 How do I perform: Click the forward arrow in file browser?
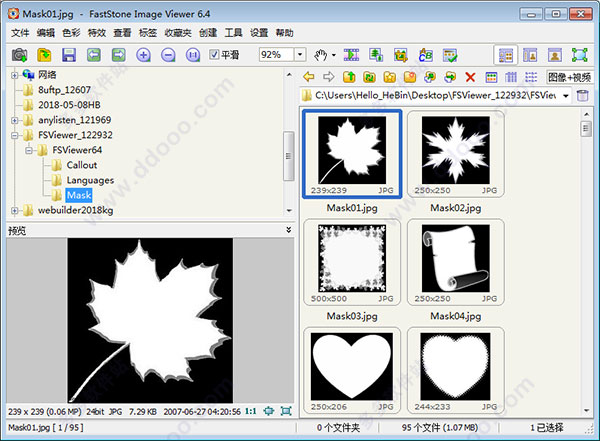[x=329, y=77]
